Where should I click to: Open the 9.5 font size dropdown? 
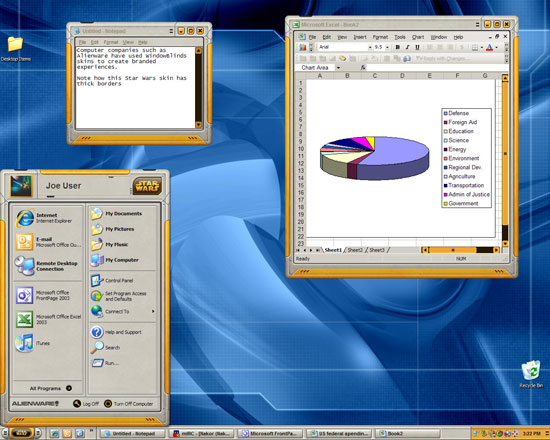click(387, 47)
